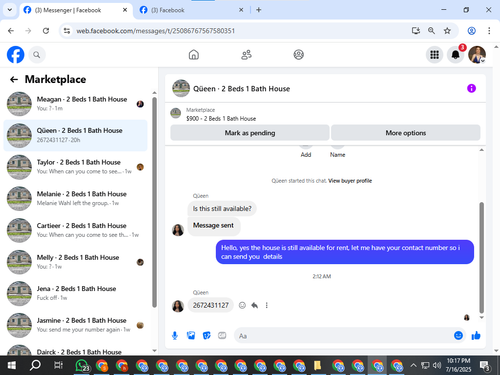This screenshot has height=375, width=500.
Task: Open Notifications bell
Action: click(x=456, y=55)
